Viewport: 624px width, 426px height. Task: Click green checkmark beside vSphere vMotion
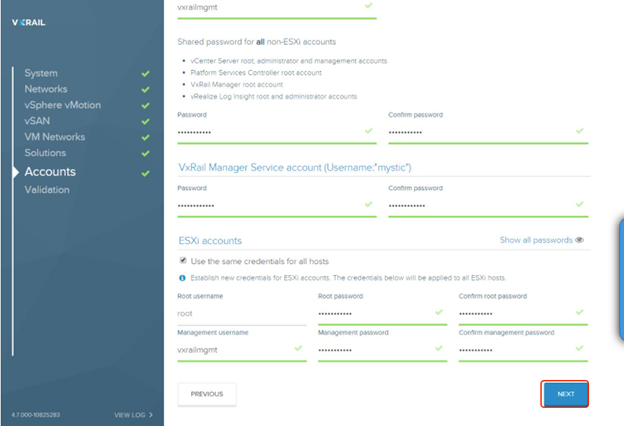tap(146, 106)
